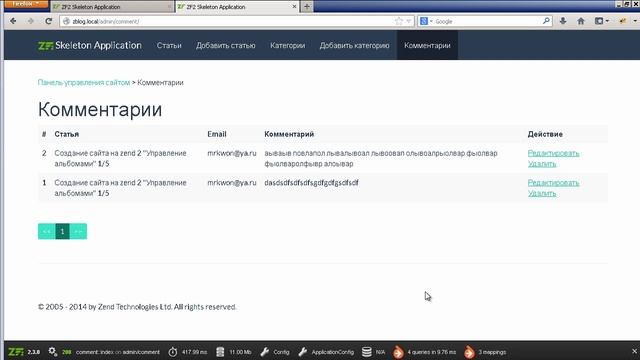This screenshot has width=640, height=360.
Task: Open a new tab with plus button
Action: click(x=307, y=7)
